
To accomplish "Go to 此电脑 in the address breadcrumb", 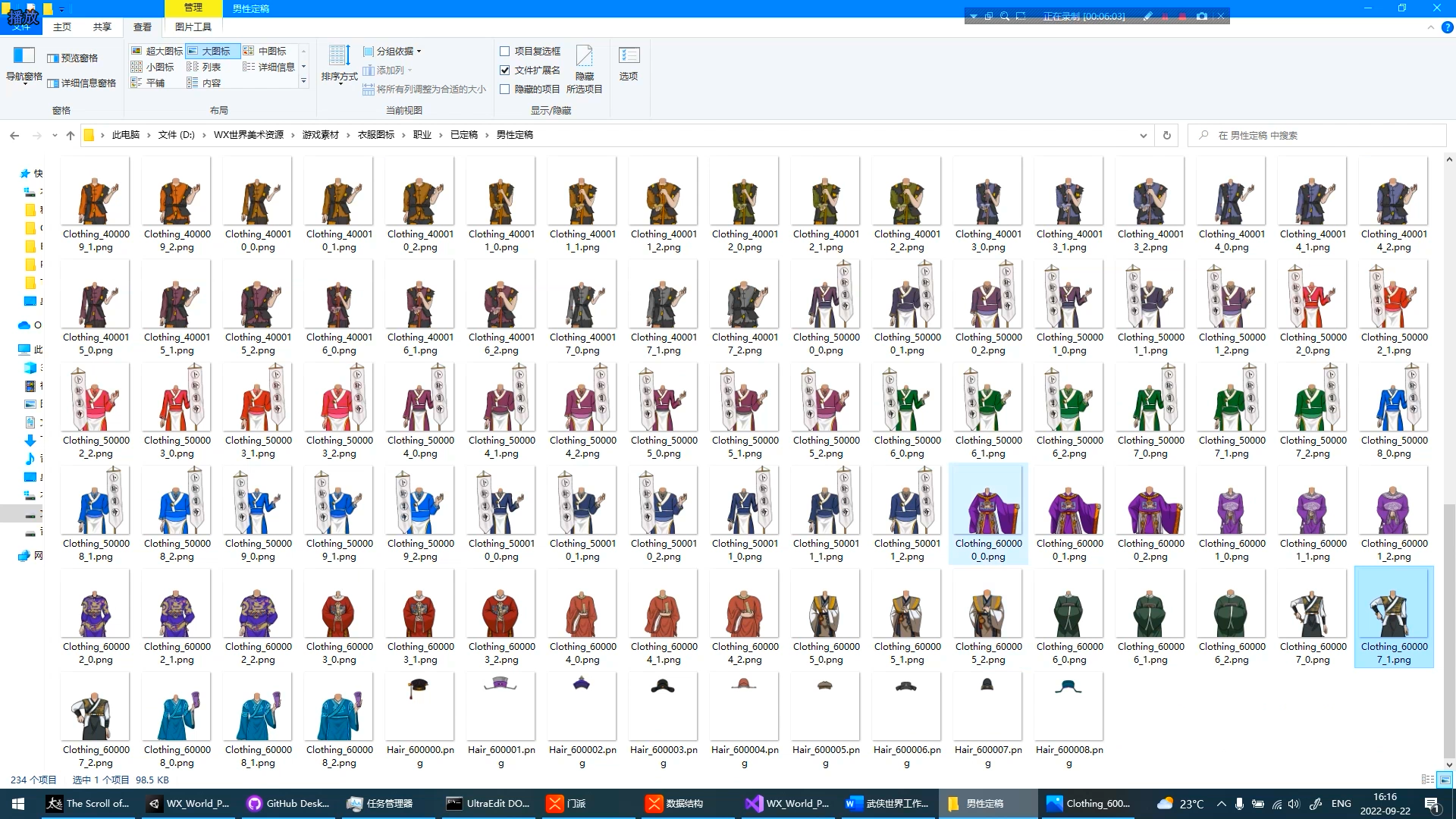I will [x=126, y=135].
